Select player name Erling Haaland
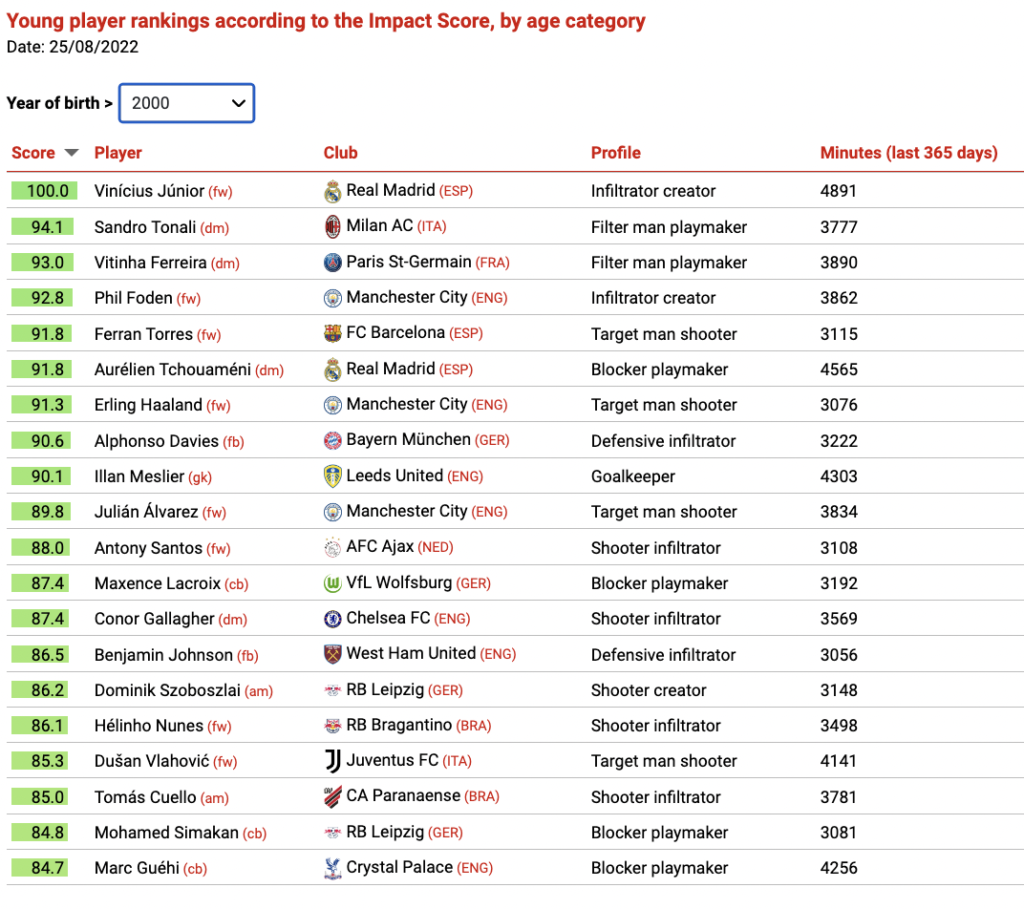1024x909 pixels. (148, 405)
